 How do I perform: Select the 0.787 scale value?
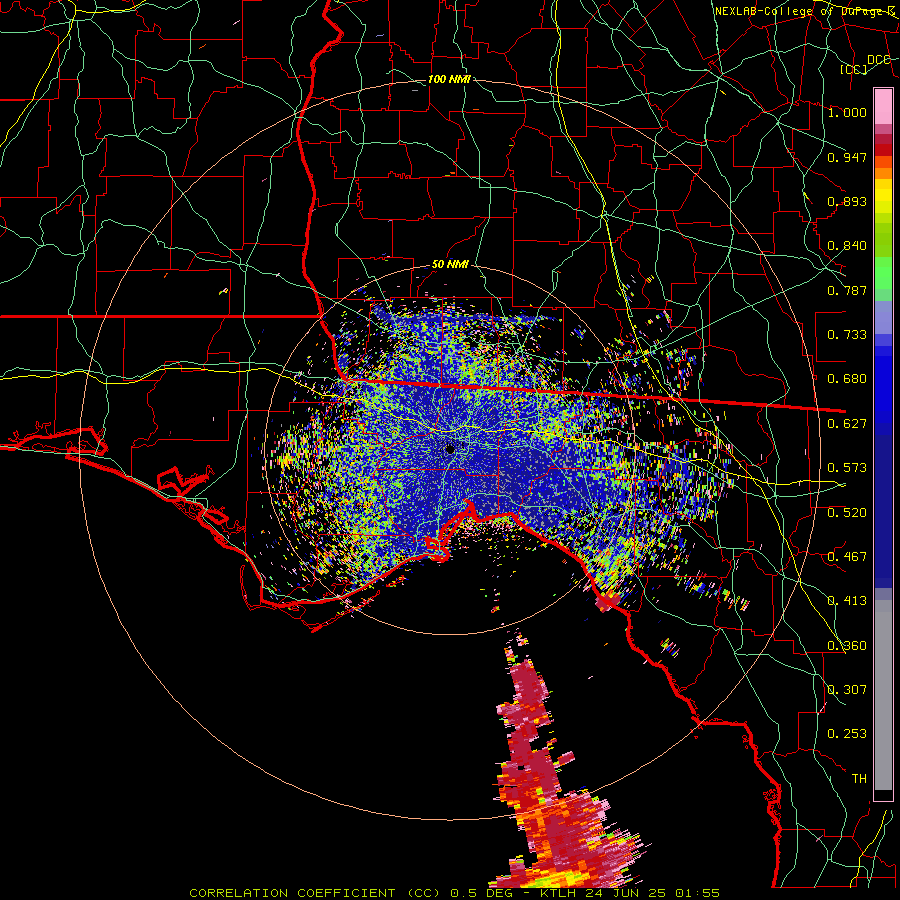[x=847, y=290]
